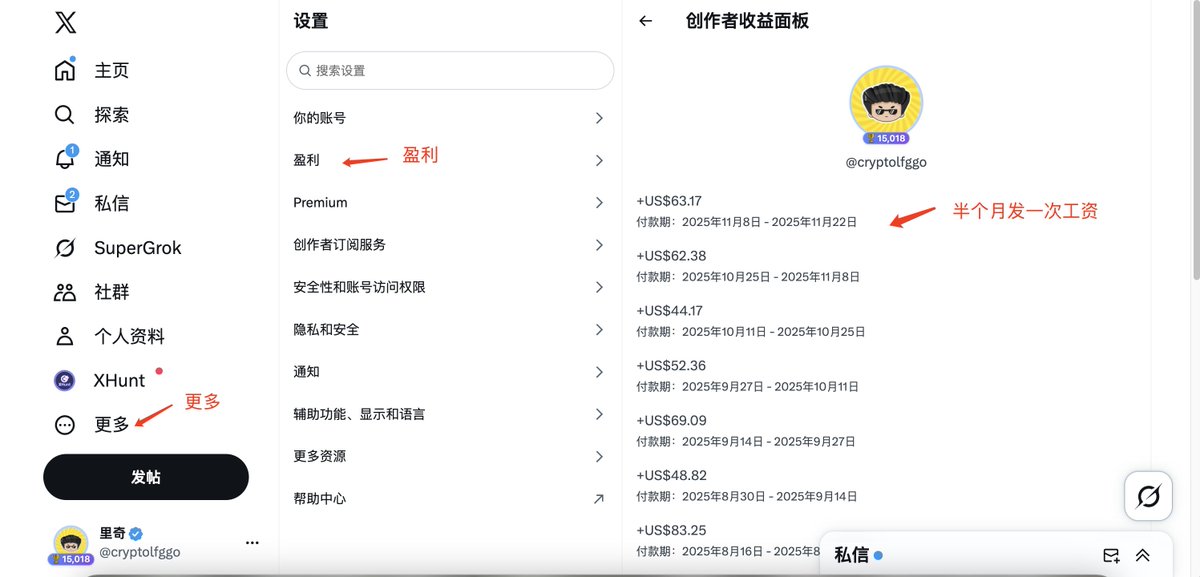Expand the 私信 drawer with double chevron
The height and width of the screenshot is (577, 1200).
1142,555
